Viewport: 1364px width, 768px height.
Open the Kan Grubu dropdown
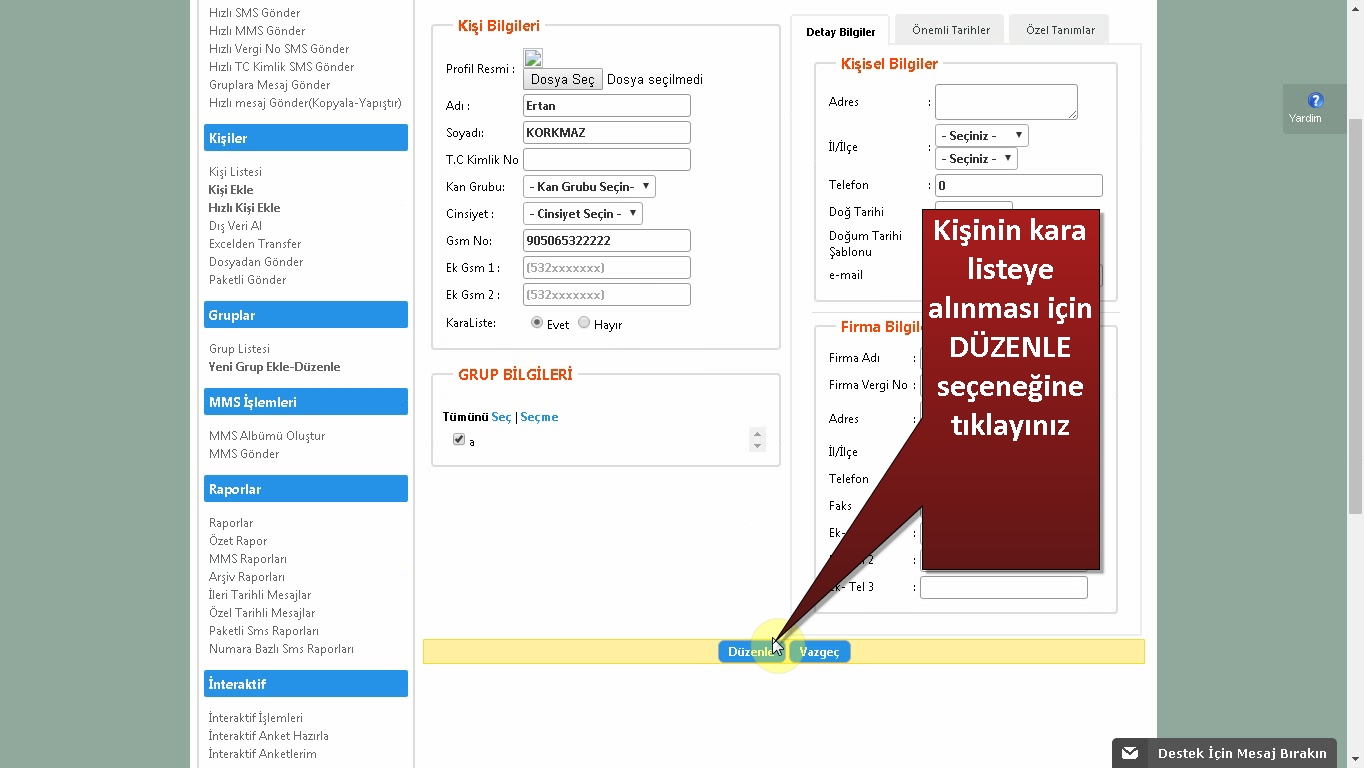589,186
